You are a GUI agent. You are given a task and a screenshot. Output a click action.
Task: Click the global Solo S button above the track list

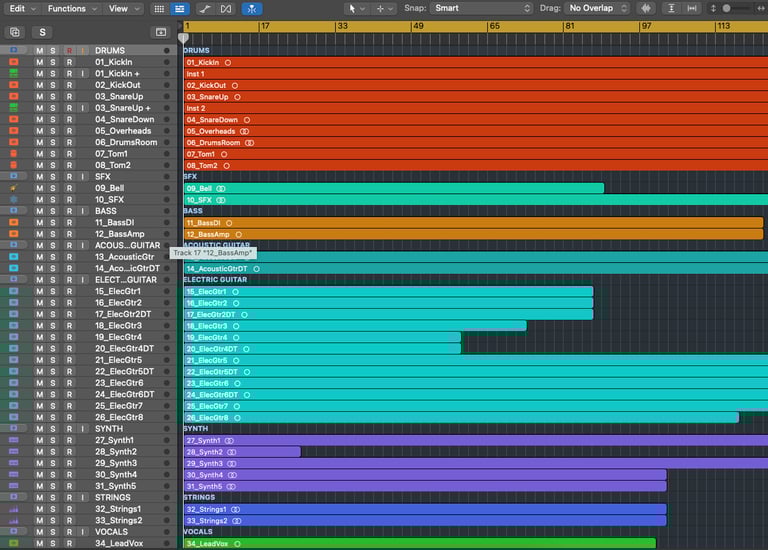[x=43, y=32]
